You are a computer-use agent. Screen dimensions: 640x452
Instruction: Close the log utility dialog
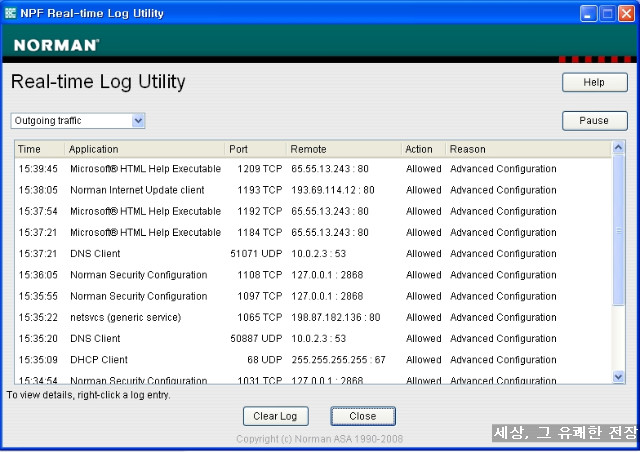(x=363, y=416)
